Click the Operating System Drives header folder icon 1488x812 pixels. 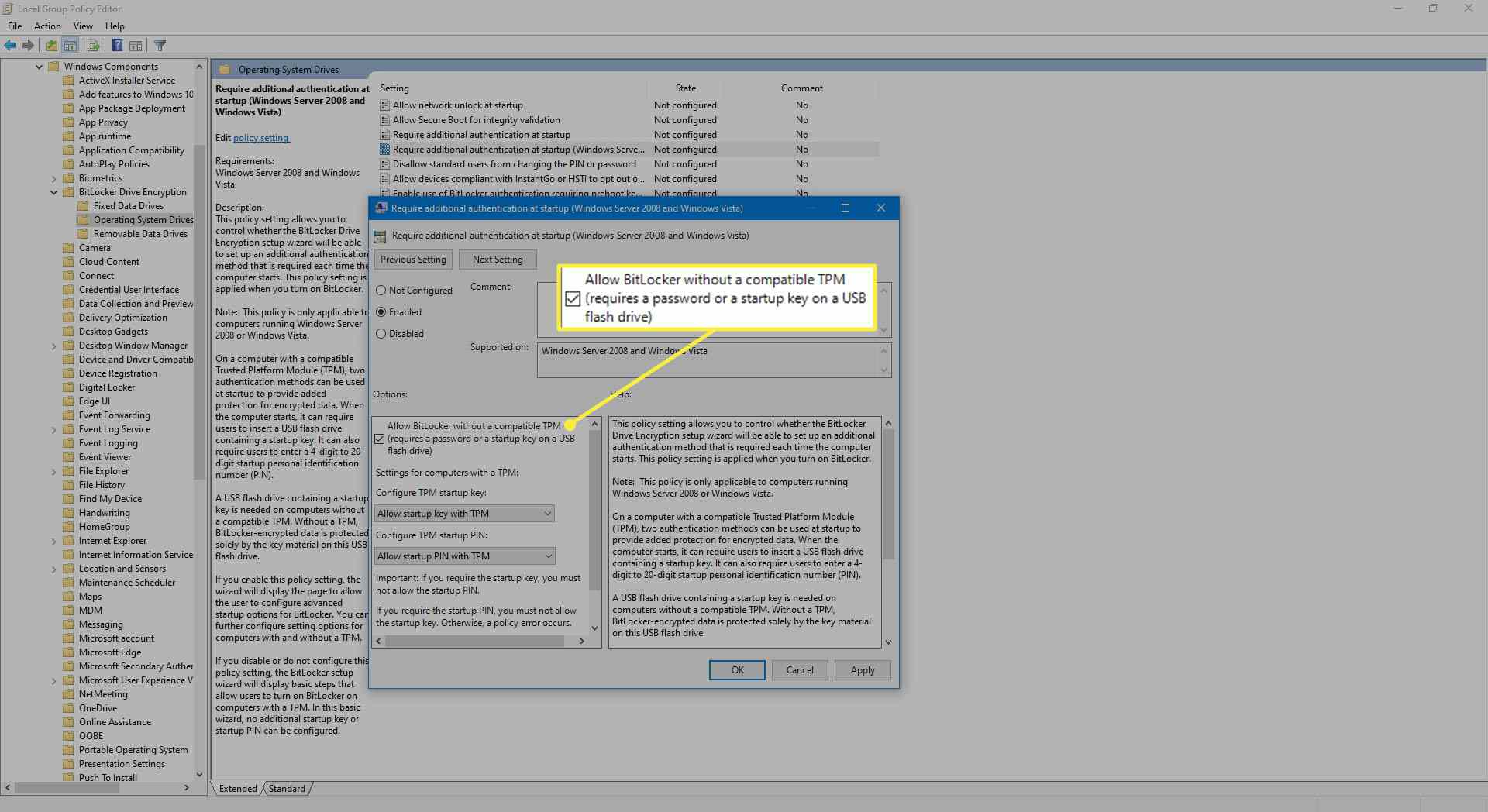point(225,70)
